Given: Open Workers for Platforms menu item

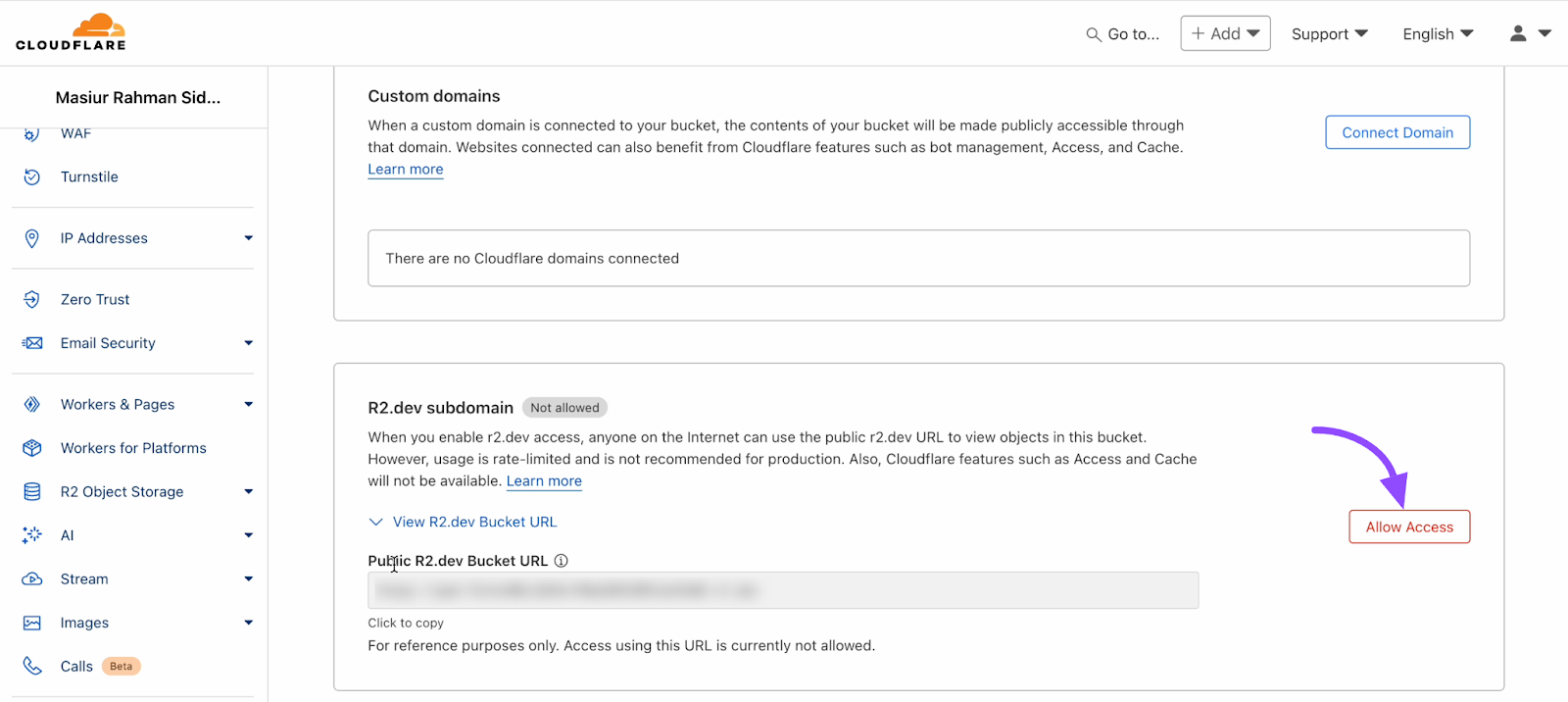Looking at the screenshot, I should click(x=133, y=448).
